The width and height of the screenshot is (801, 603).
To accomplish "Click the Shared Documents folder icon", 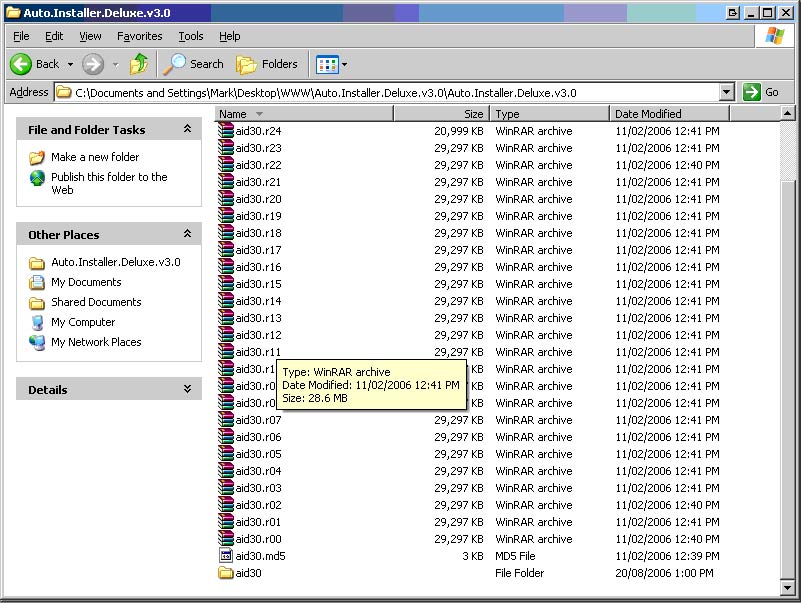I will (37, 303).
